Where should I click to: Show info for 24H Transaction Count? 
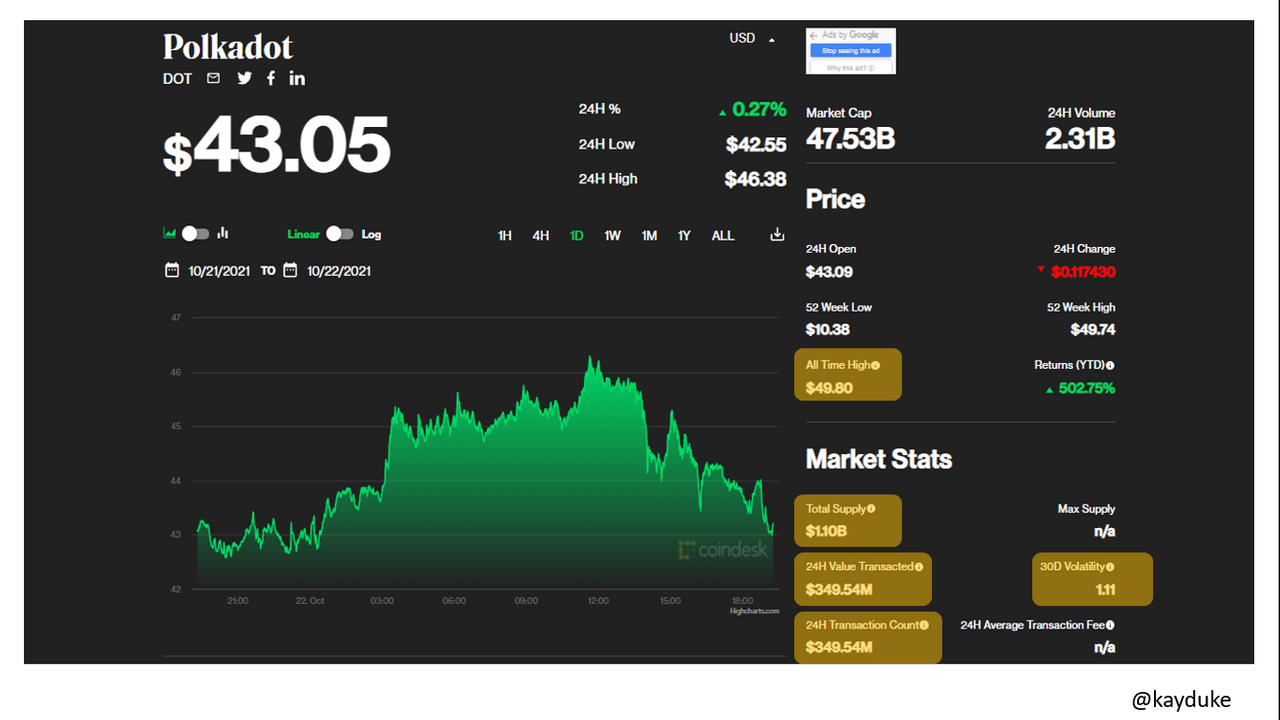click(924, 625)
